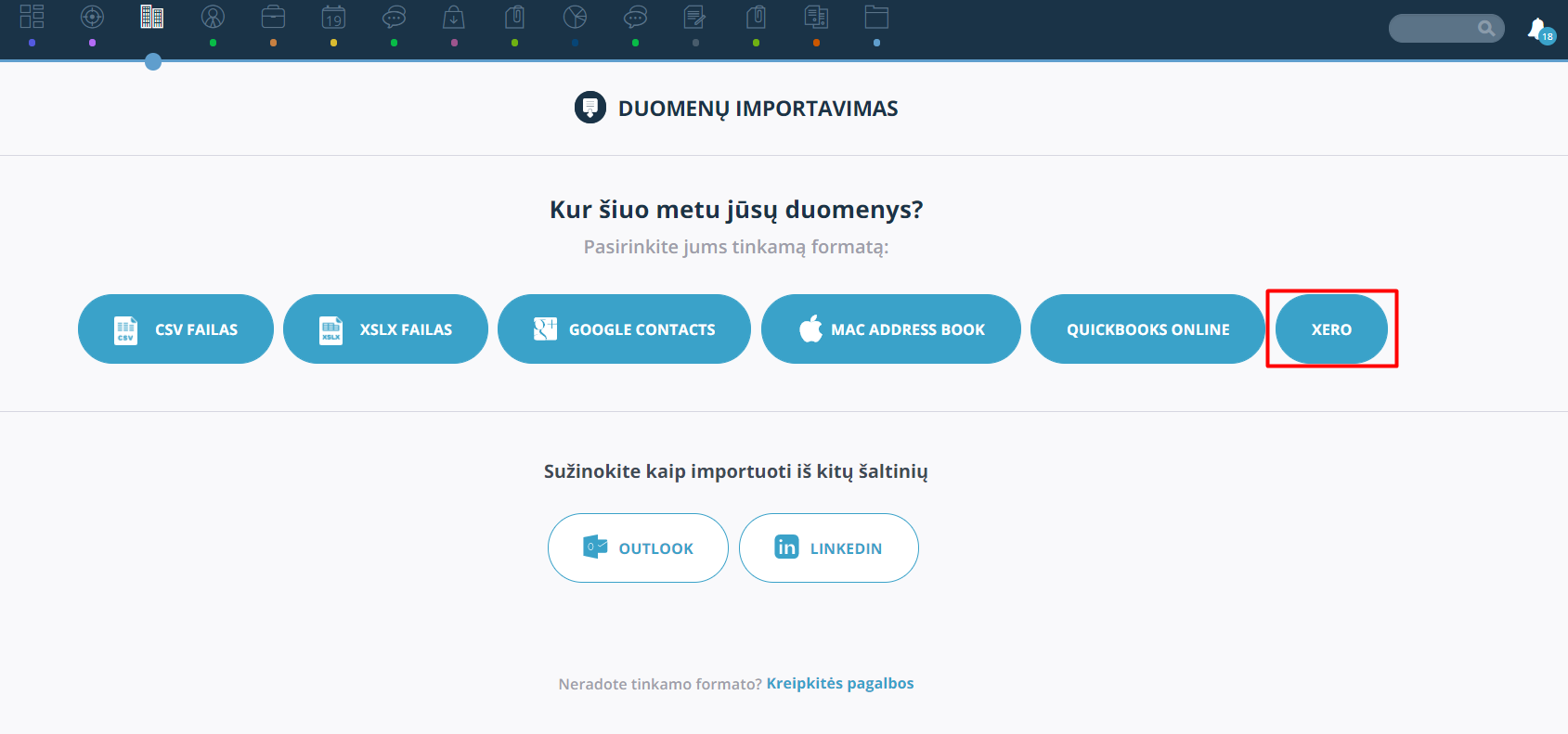Click the paperclip icon beside the shopping bag
This screenshot has width=1568, height=734.
click(x=514, y=17)
